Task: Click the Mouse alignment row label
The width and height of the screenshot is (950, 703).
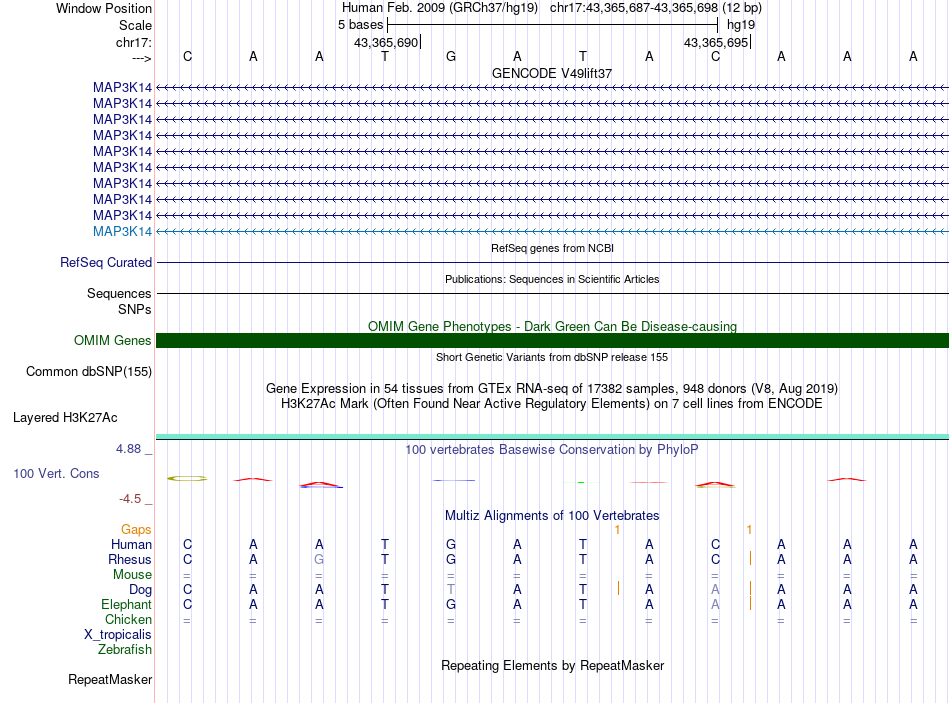Action: pos(132,575)
